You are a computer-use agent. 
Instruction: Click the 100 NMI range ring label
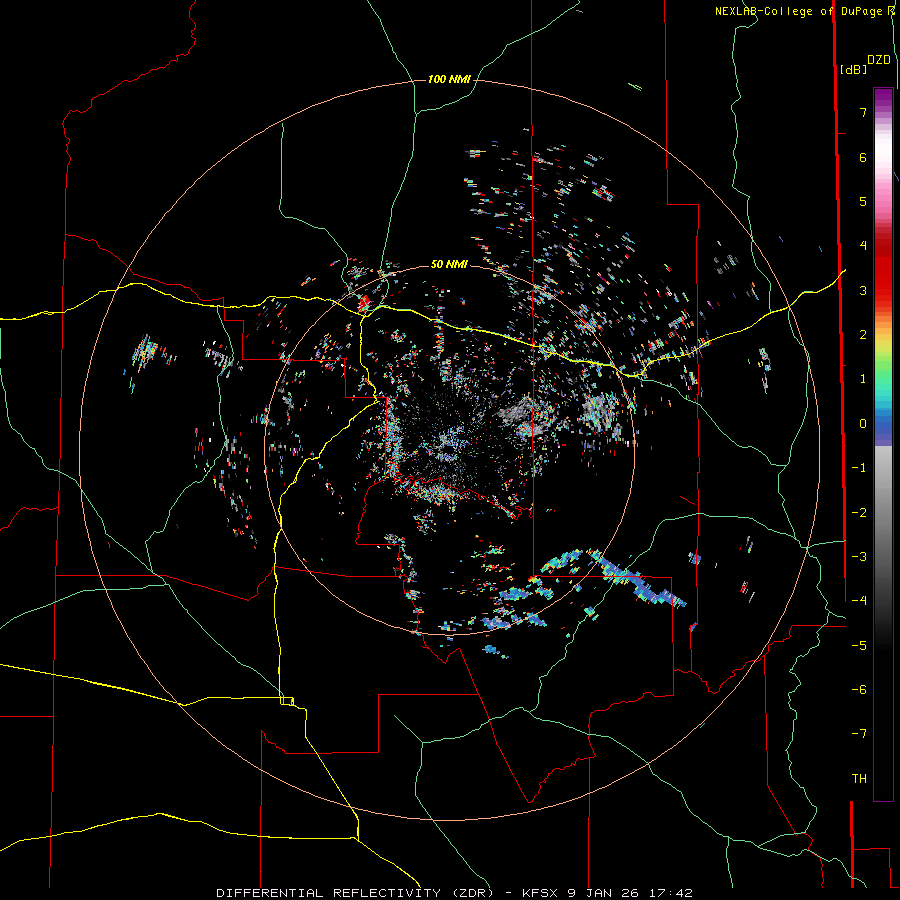[x=449, y=79]
